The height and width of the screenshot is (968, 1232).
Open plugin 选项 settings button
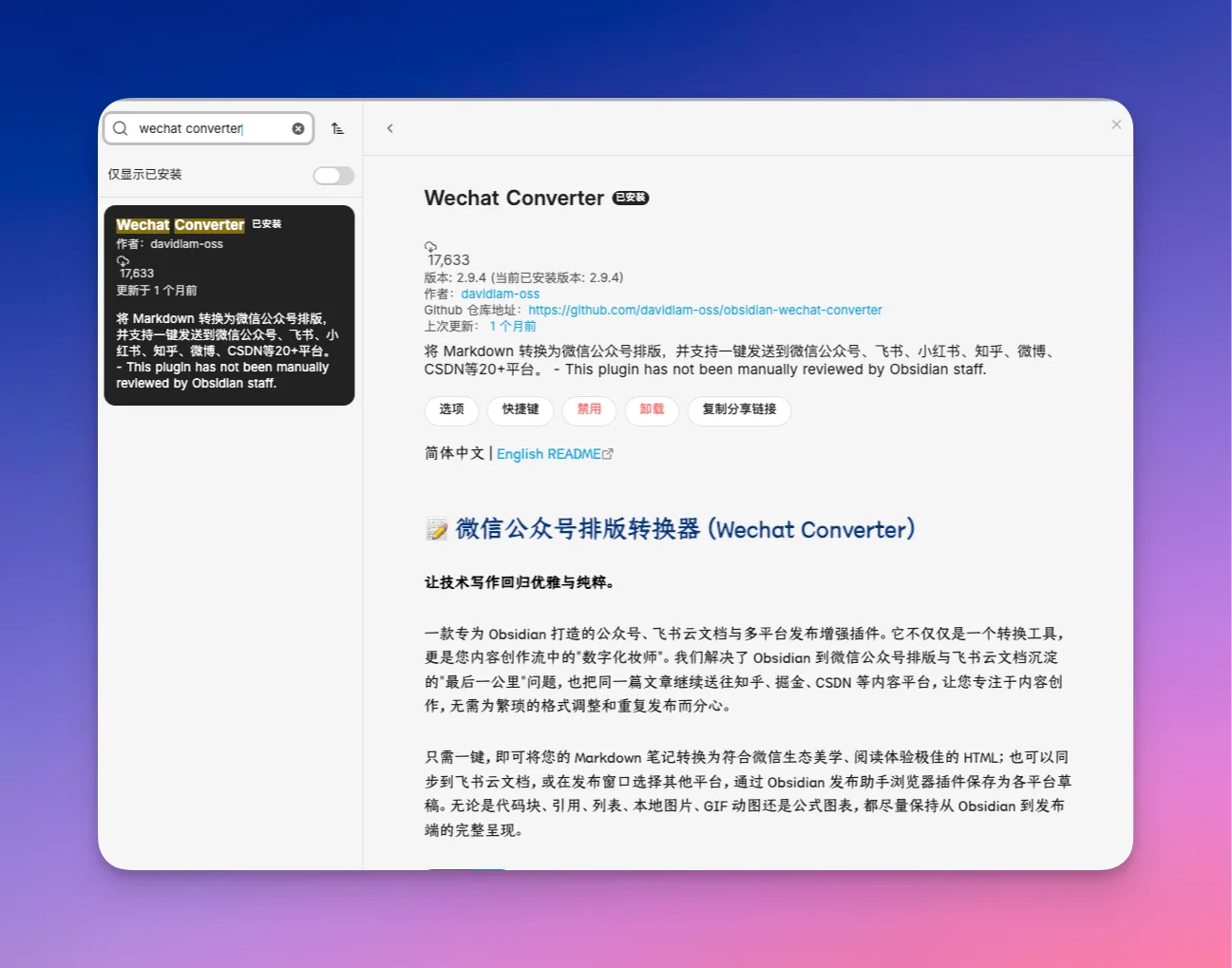pos(451,409)
